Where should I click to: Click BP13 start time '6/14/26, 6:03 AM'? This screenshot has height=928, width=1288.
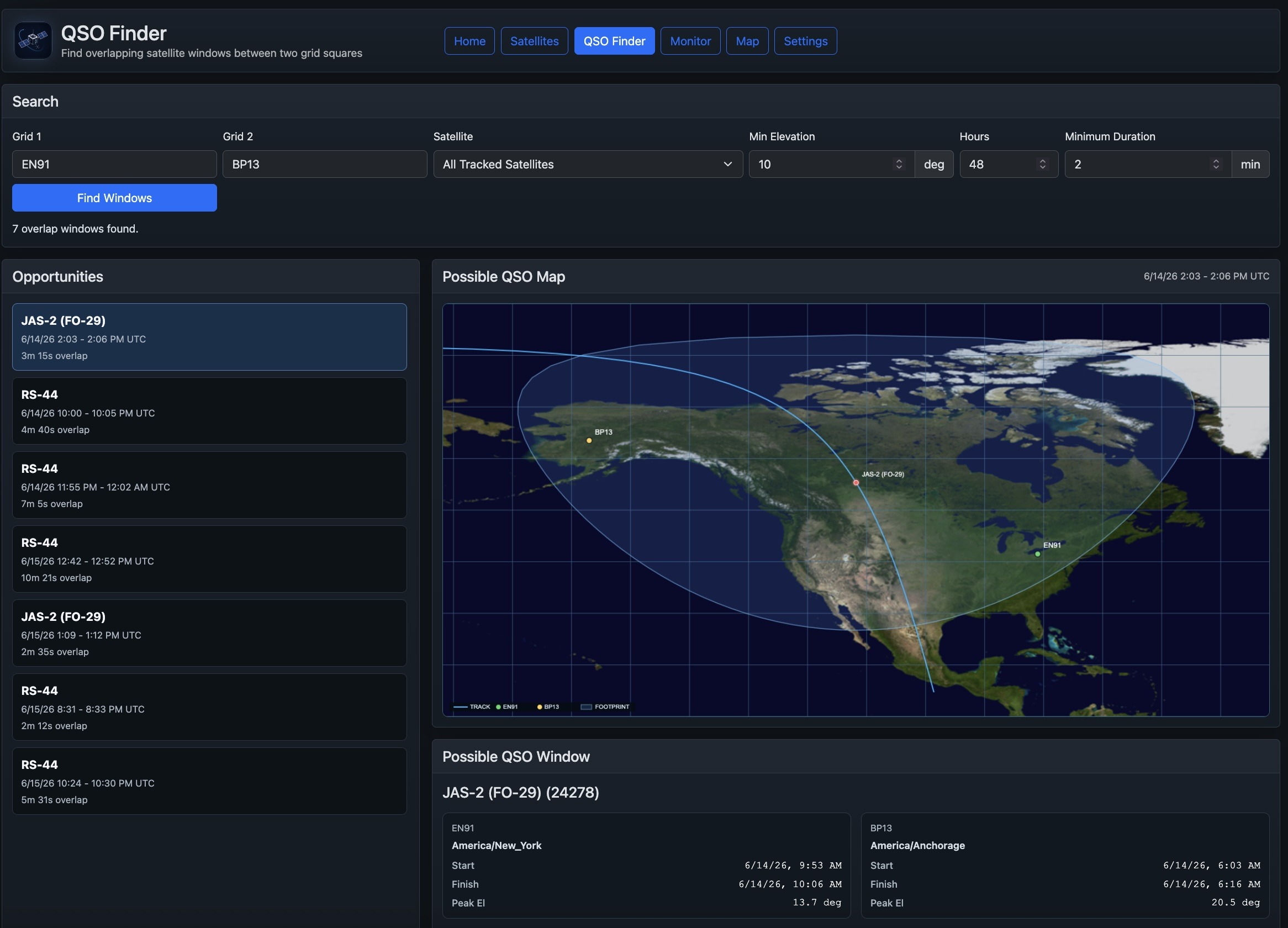[x=1212, y=865]
